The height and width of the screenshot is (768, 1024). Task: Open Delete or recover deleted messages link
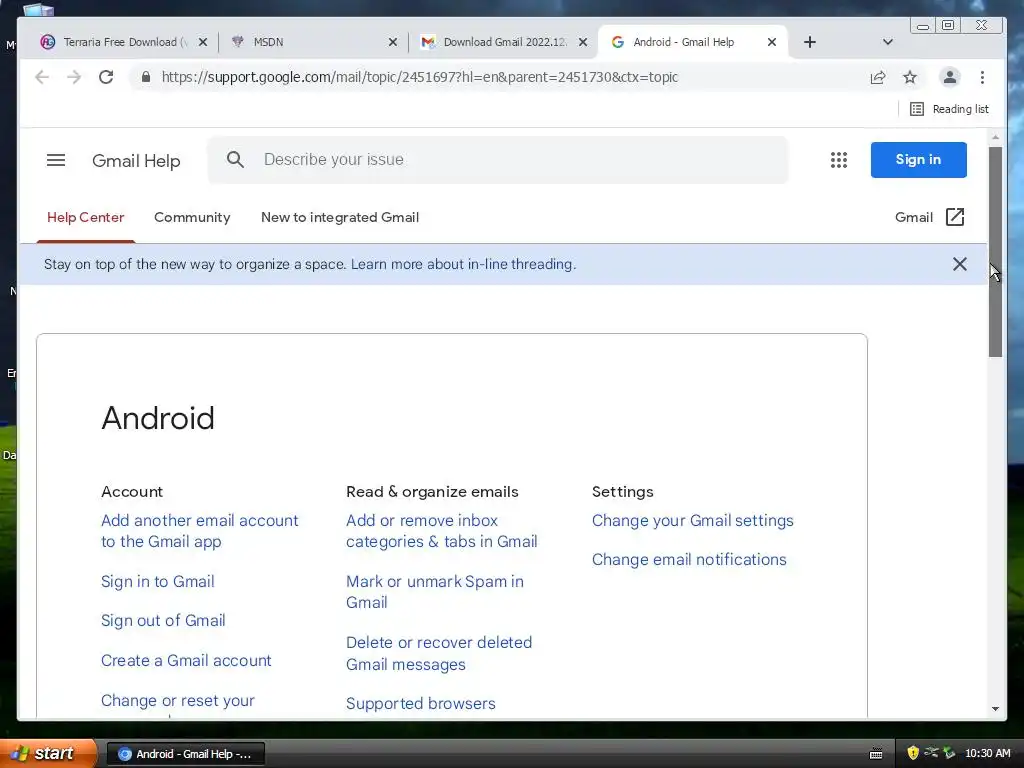[439, 653]
